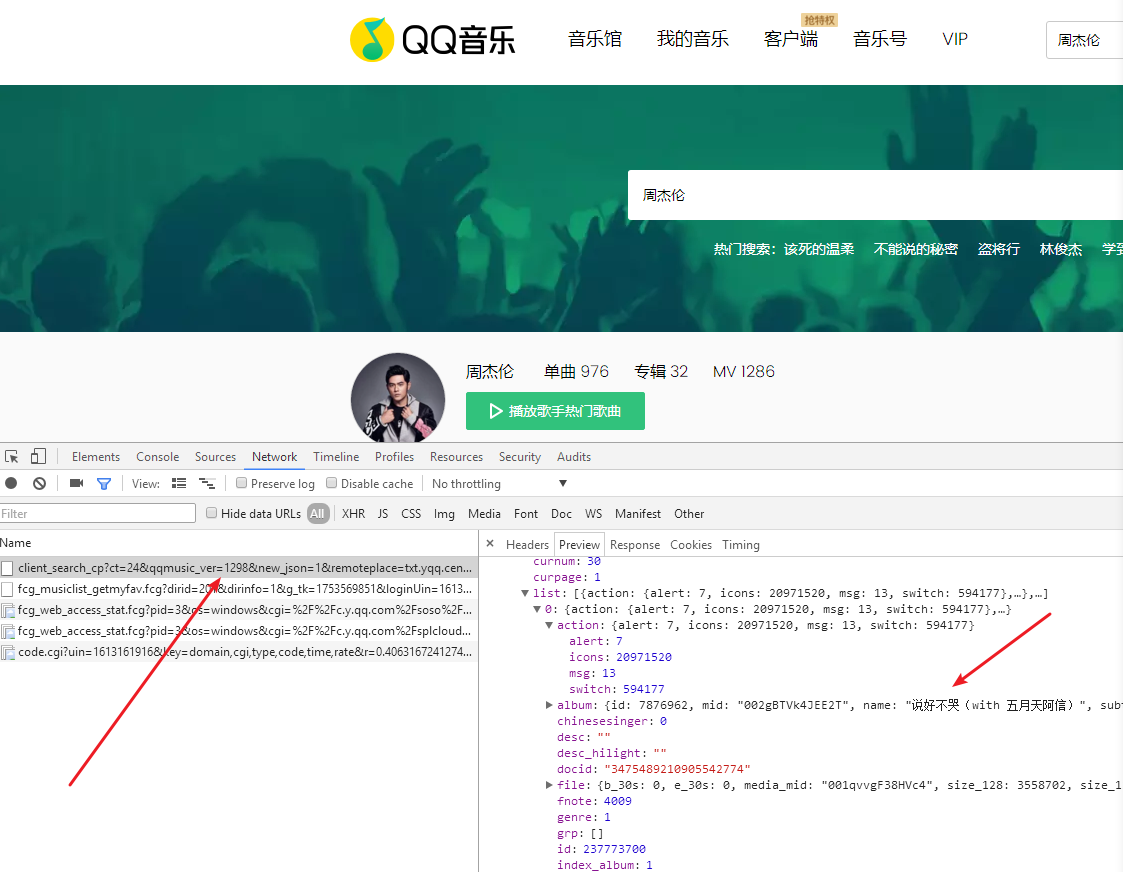Filter requests by Img
This screenshot has height=872, width=1123.
pos(444,513)
